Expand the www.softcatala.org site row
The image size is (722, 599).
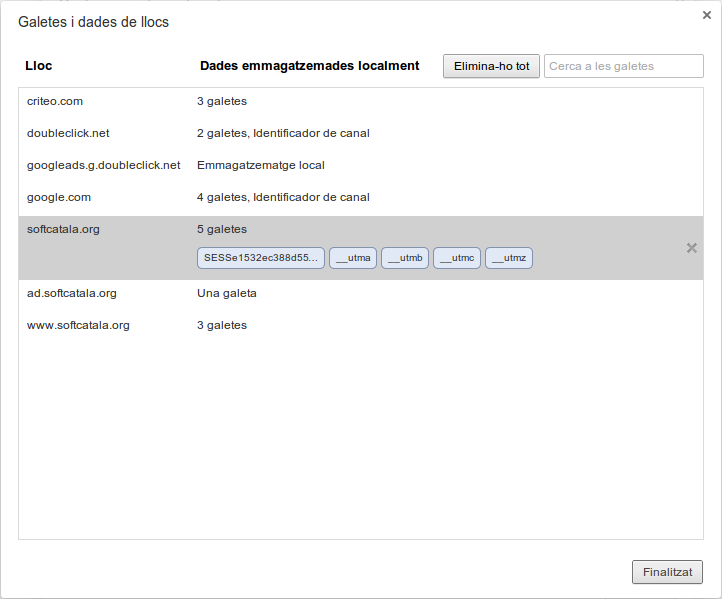(361, 326)
